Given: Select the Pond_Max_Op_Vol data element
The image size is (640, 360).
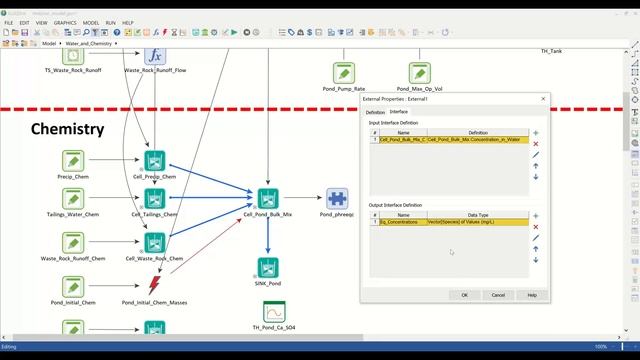Looking at the screenshot, I should (420, 73).
